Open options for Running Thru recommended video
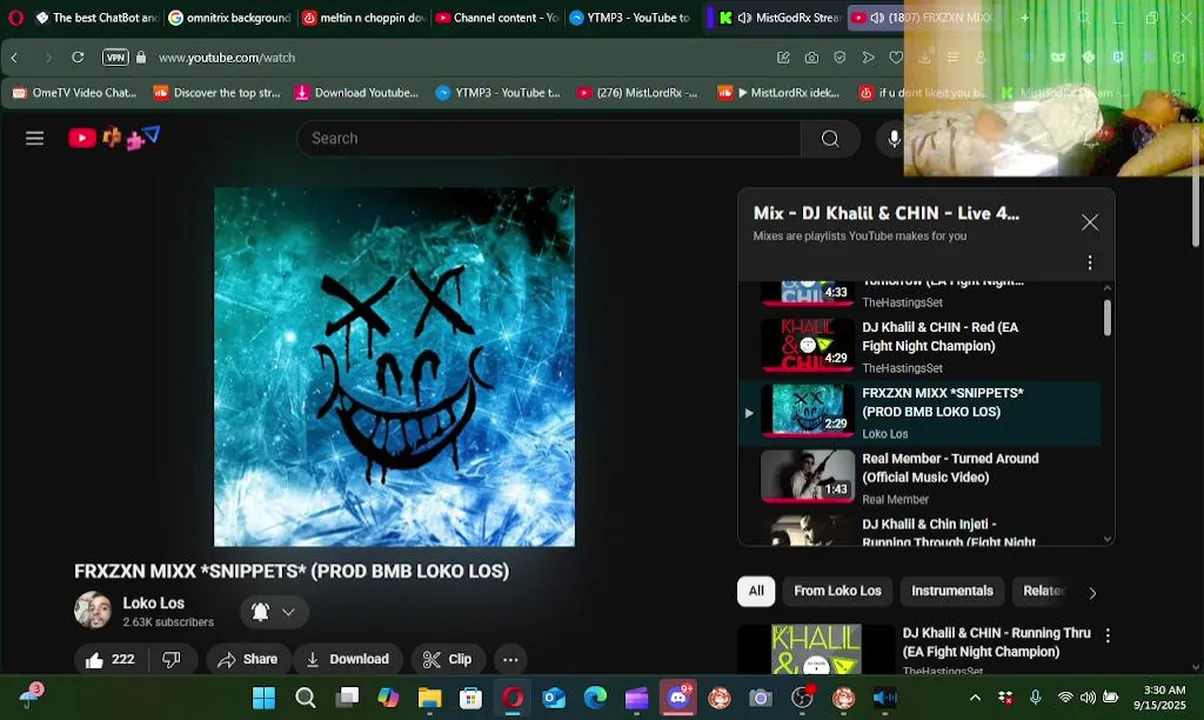This screenshot has width=1204, height=720. pos(1107,635)
